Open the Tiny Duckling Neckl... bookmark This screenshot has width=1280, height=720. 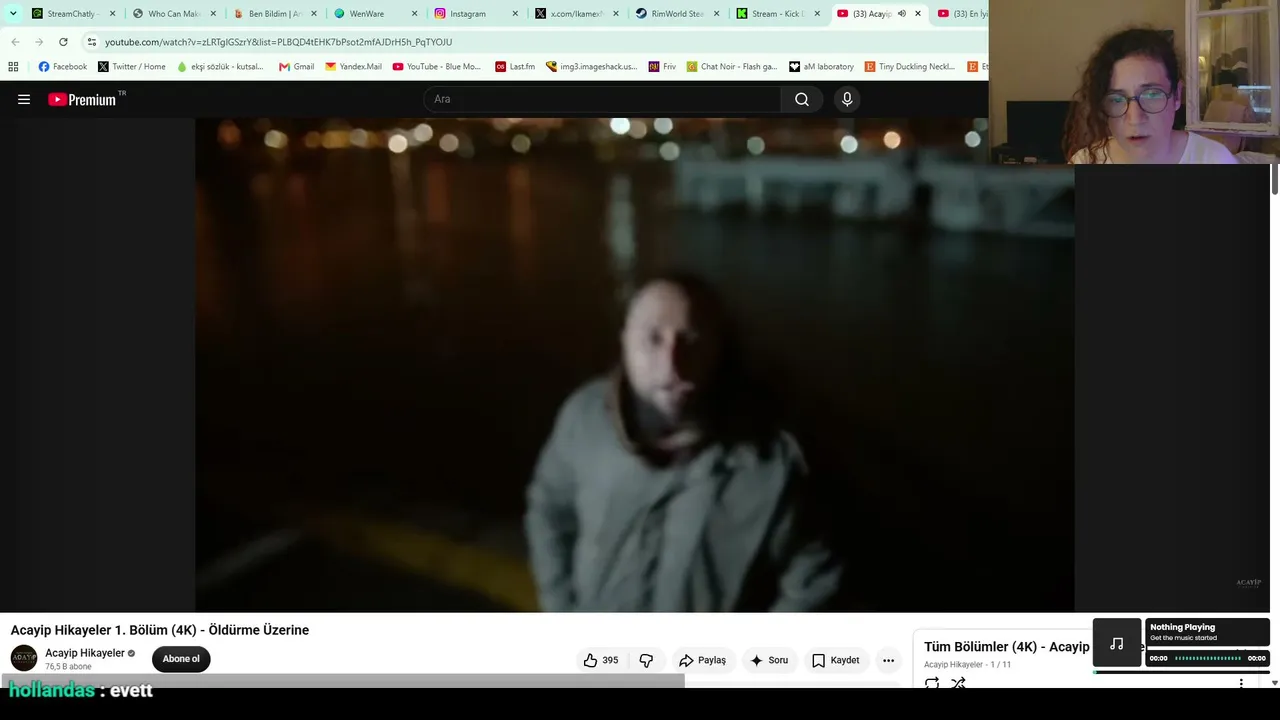(909, 67)
